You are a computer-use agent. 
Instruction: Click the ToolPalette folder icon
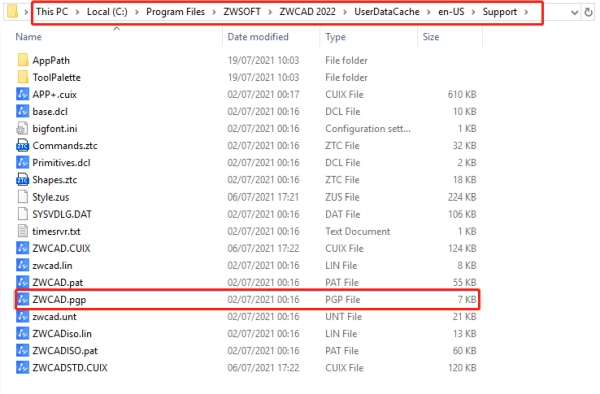pyautogui.click(x=23, y=77)
